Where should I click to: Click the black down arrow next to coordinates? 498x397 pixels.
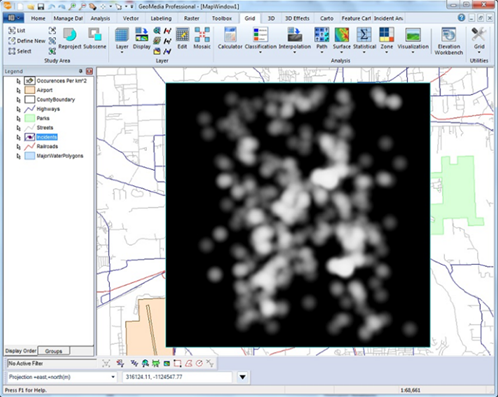coord(243,377)
